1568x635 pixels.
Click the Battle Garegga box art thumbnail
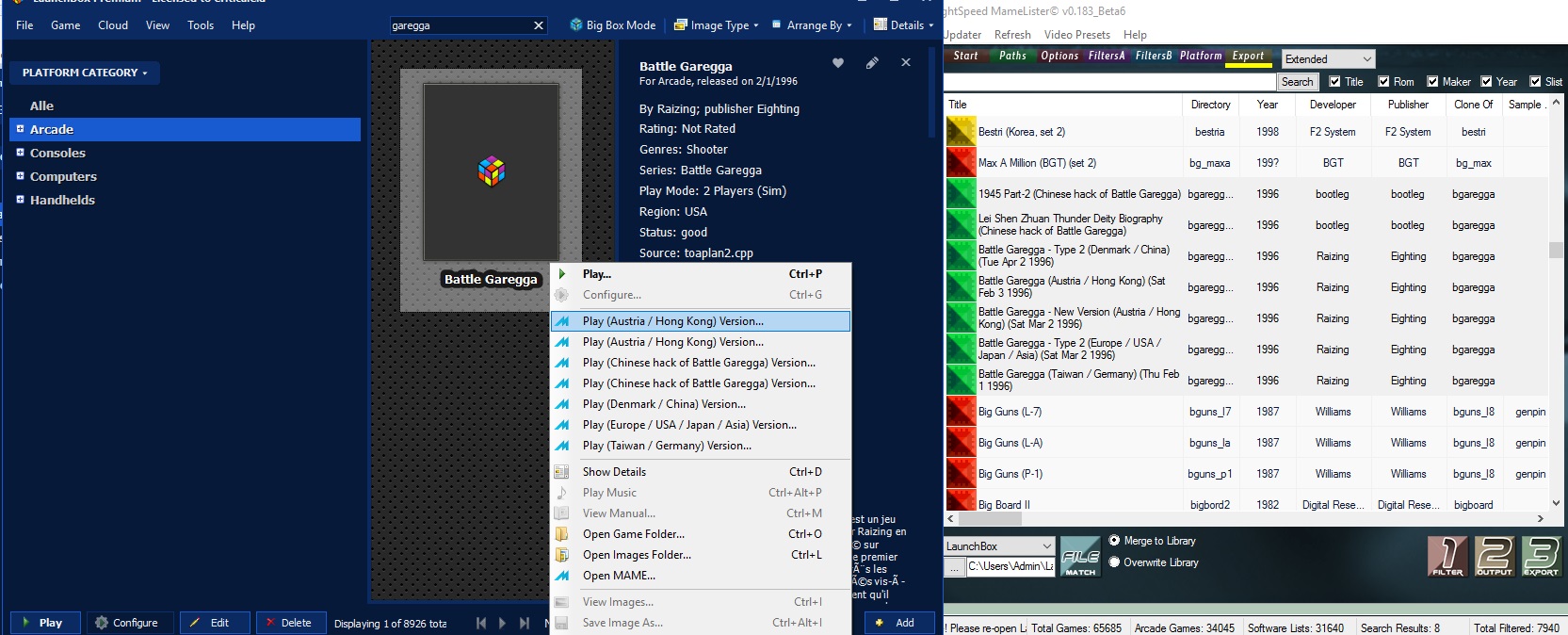tap(491, 172)
